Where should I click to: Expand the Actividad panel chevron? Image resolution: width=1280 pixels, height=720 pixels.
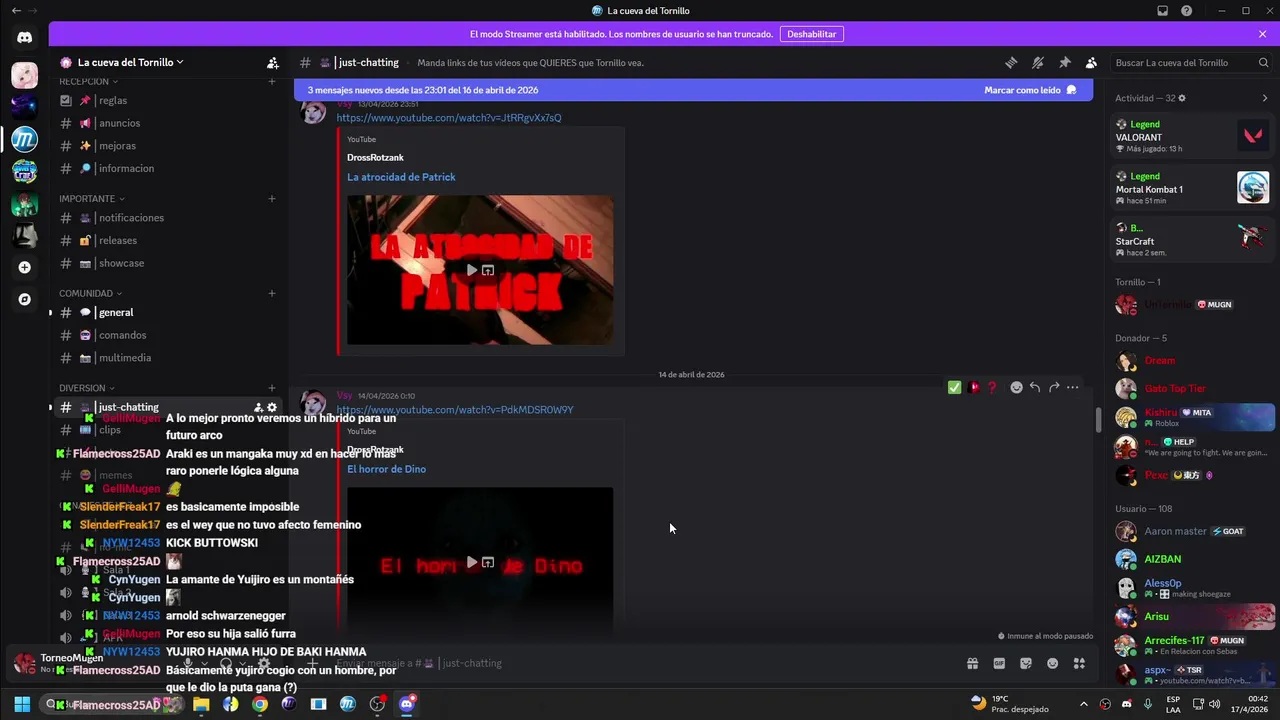pyautogui.click(x=1265, y=98)
